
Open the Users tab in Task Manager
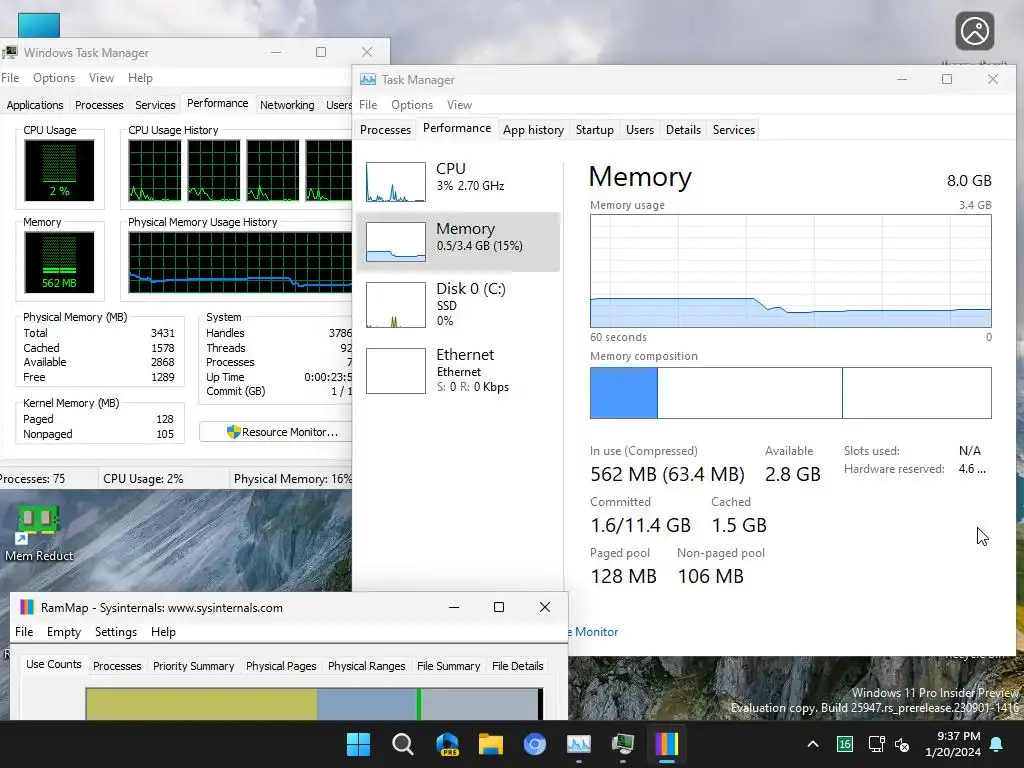639,129
